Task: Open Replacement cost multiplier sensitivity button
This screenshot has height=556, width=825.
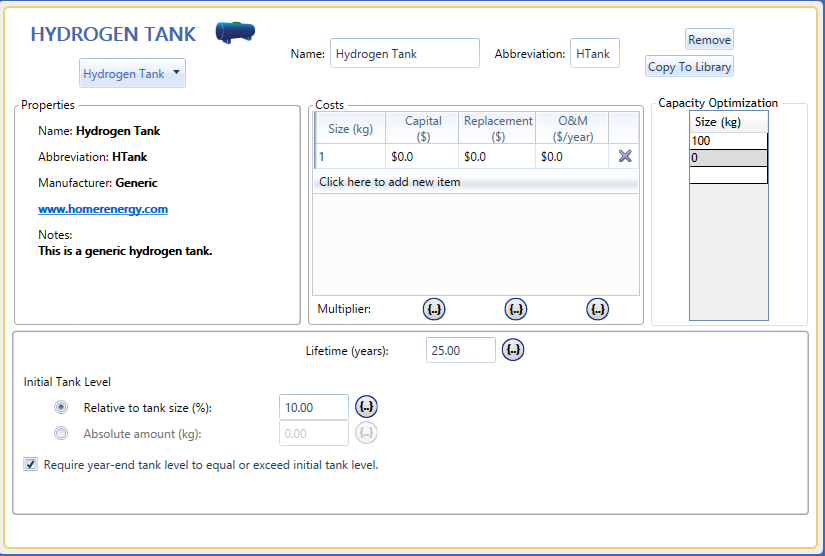Action: [516, 309]
